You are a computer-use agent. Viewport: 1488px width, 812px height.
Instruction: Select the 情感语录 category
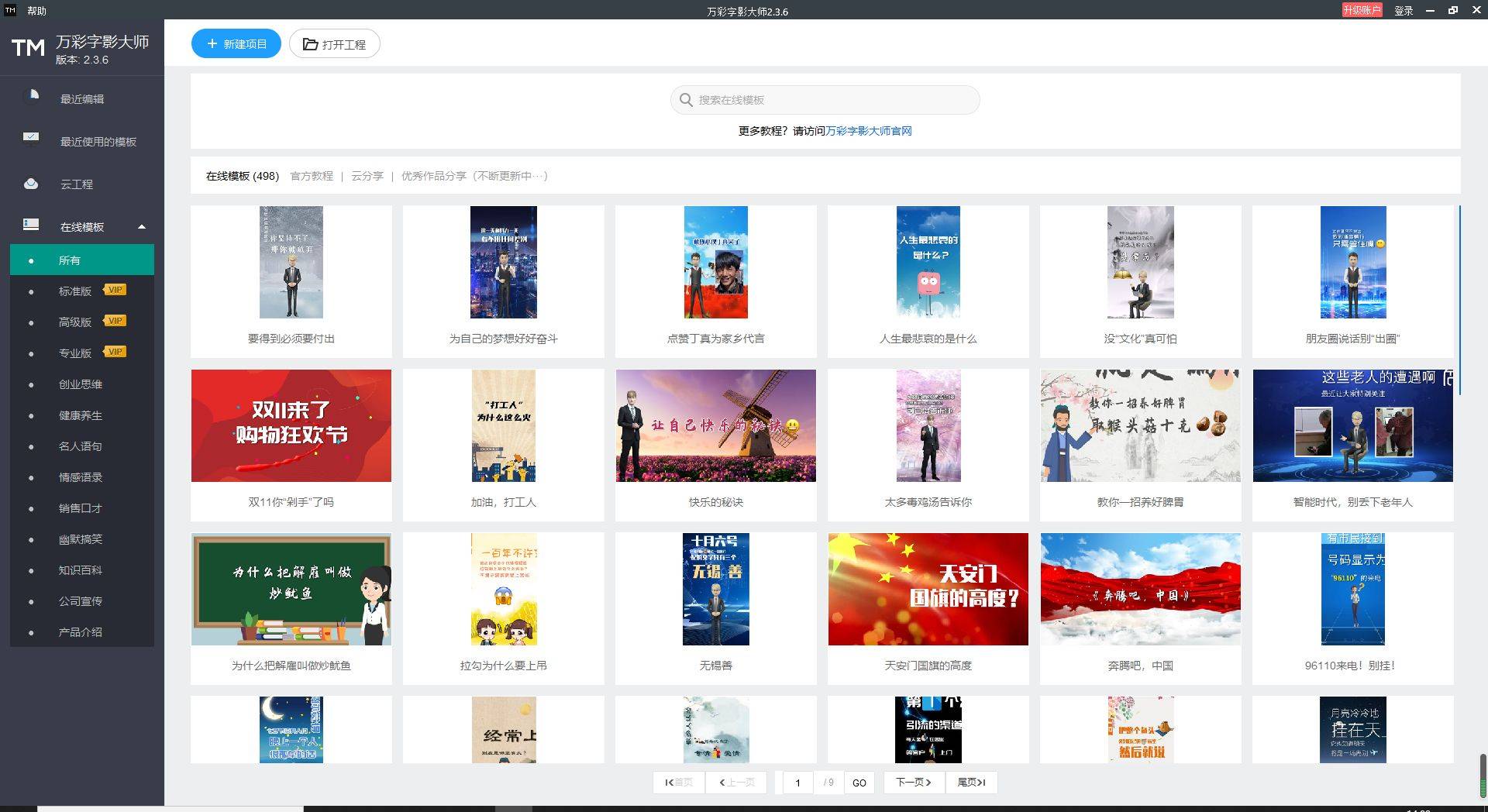click(x=81, y=477)
